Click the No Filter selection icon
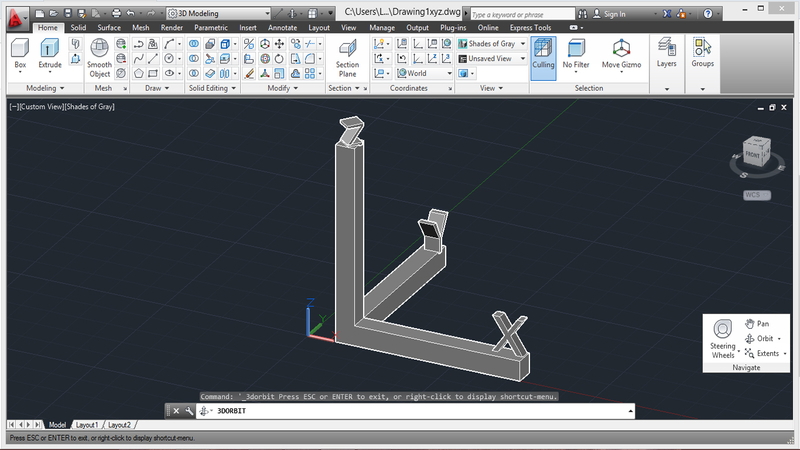Image resolution: width=800 pixels, height=450 pixels. click(x=576, y=48)
